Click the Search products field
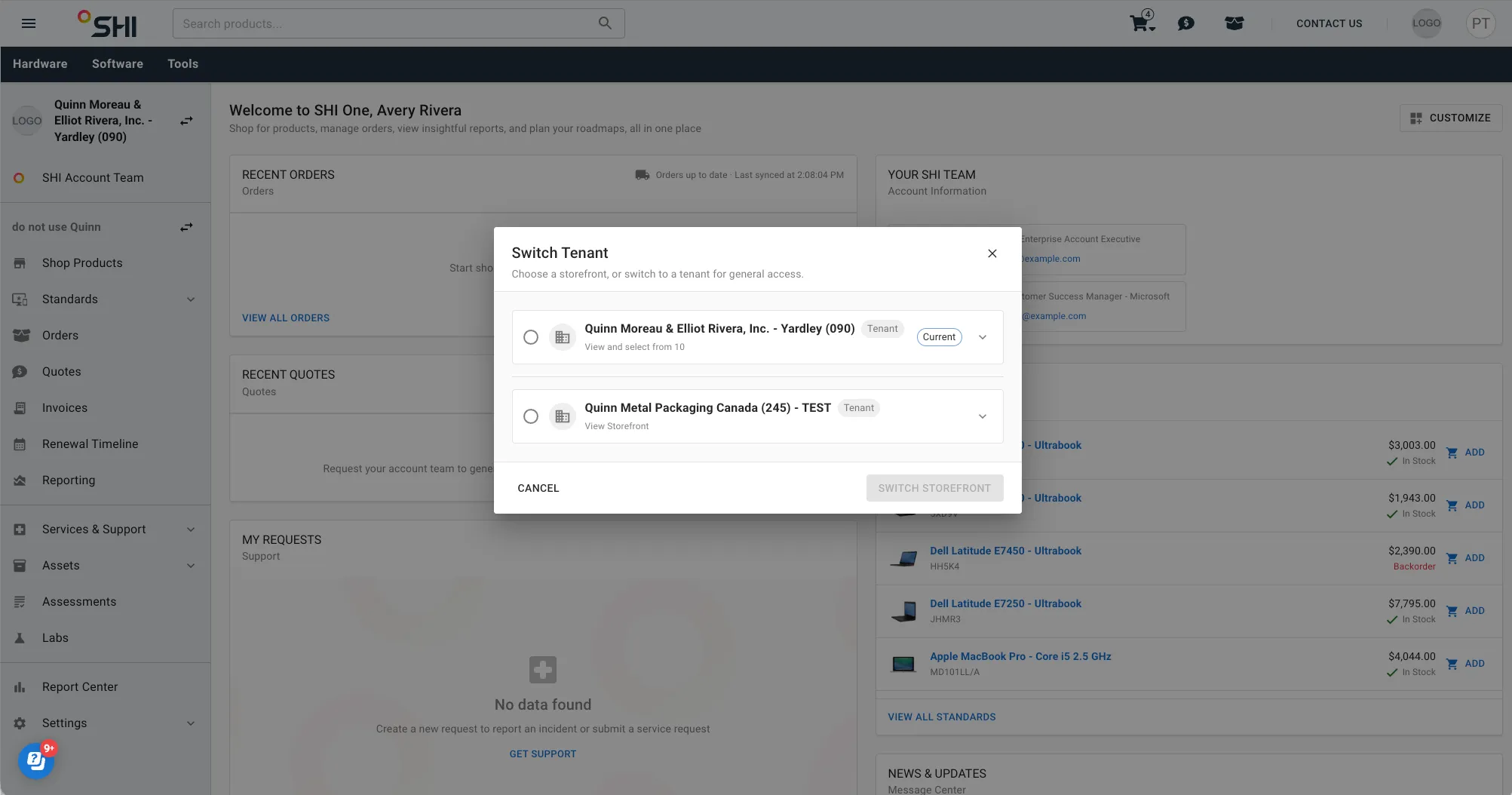The image size is (1512, 795). tap(398, 23)
